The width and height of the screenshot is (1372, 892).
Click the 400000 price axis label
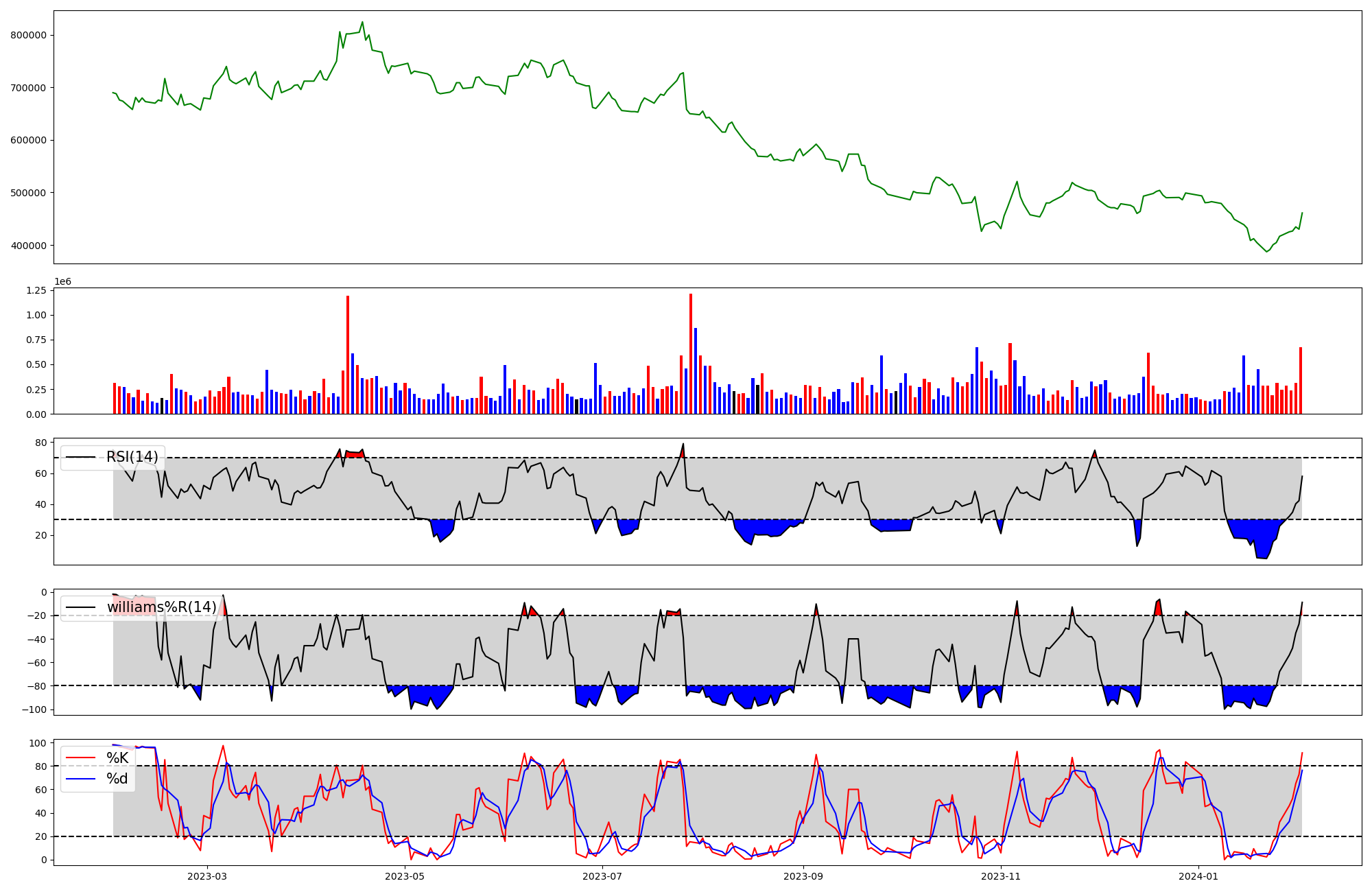click(x=28, y=246)
